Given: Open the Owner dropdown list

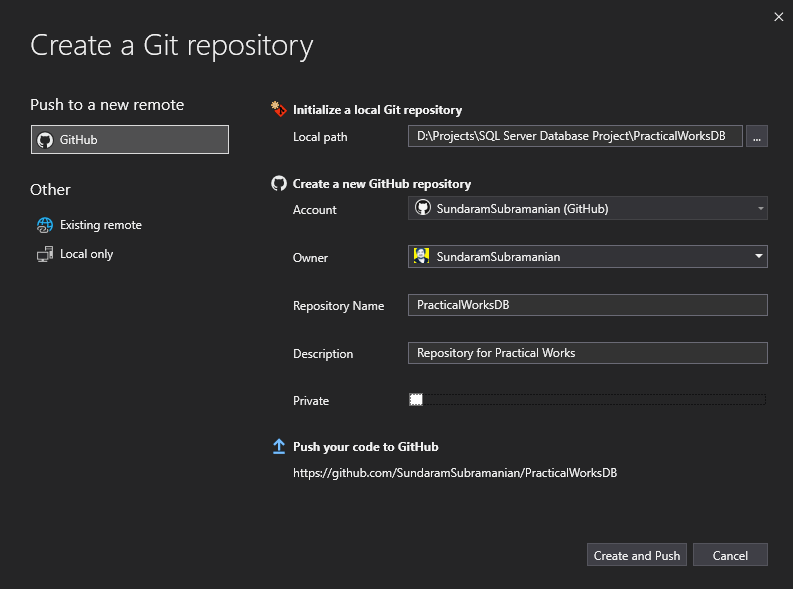Looking at the screenshot, I should 759,257.
